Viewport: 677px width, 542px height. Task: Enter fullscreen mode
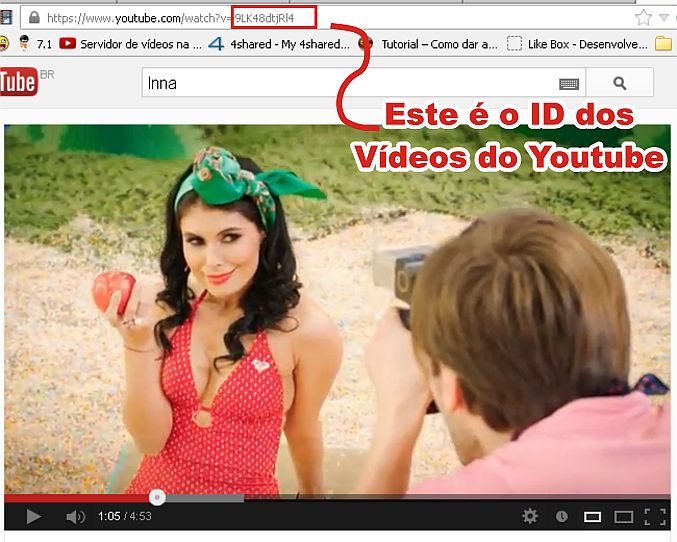tap(655, 517)
